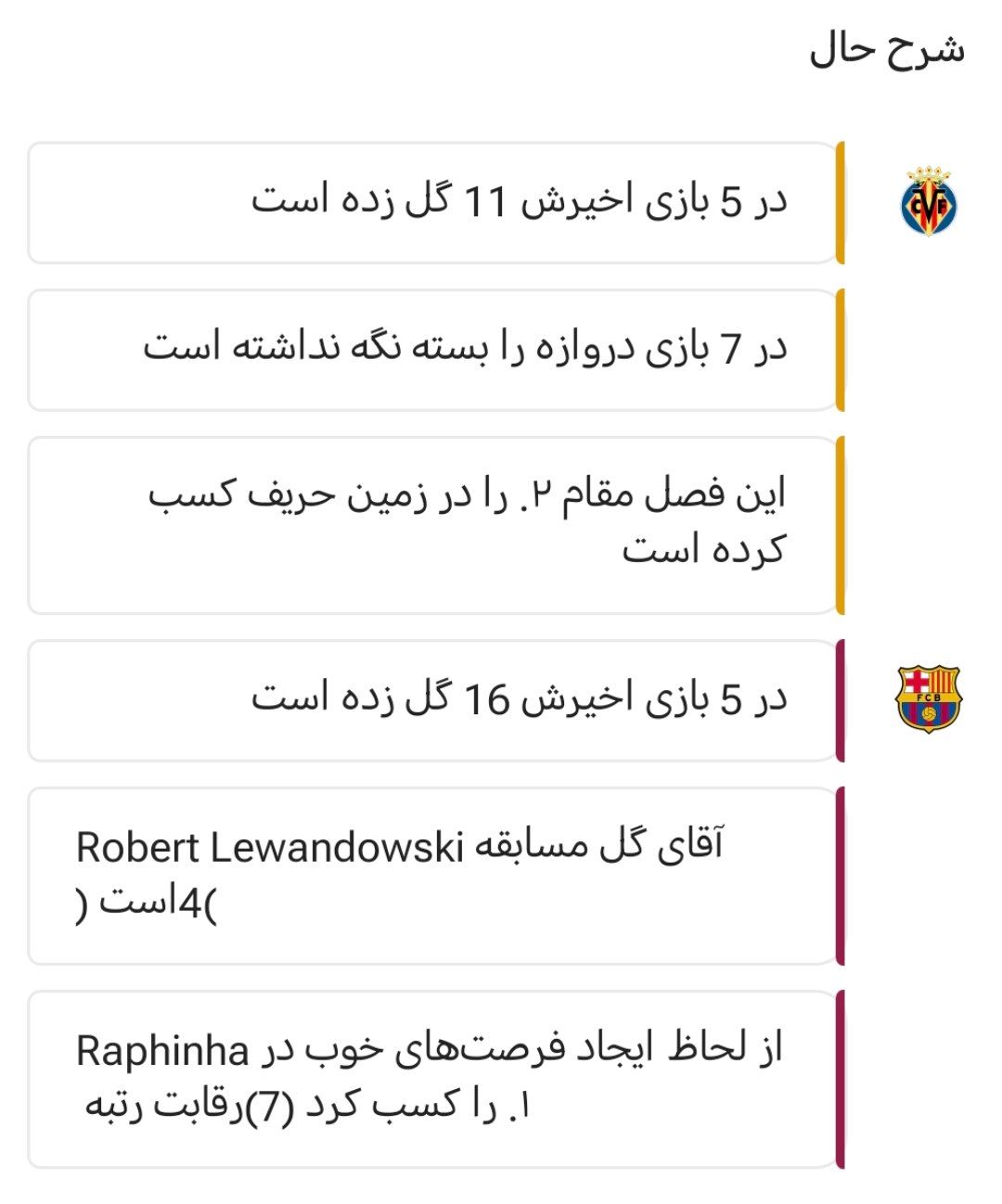Open the 7 games without clean sheet card
The height and width of the screenshot is (1204, 1002).
(x=433, y=350)
